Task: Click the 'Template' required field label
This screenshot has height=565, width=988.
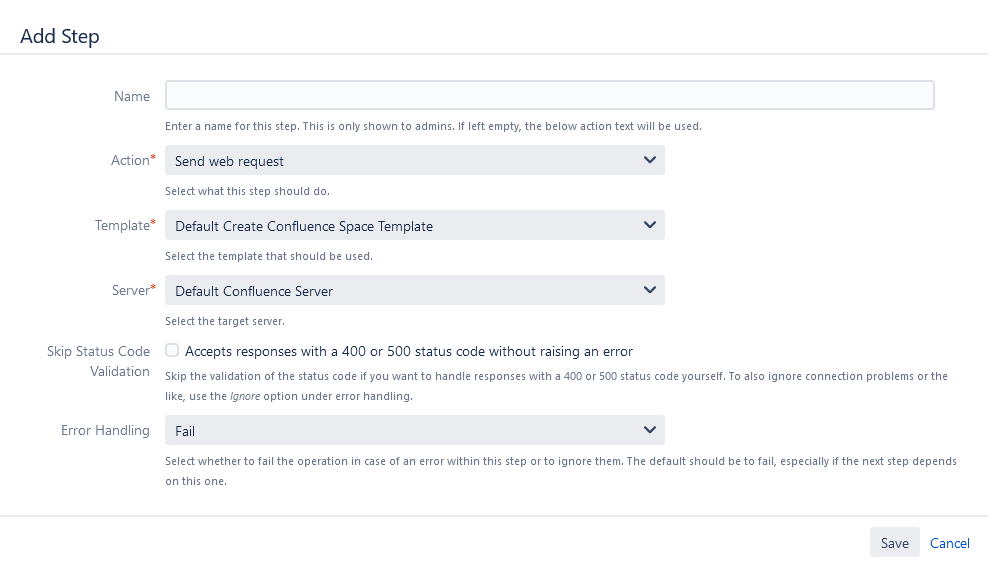Action: click(122, 225)
